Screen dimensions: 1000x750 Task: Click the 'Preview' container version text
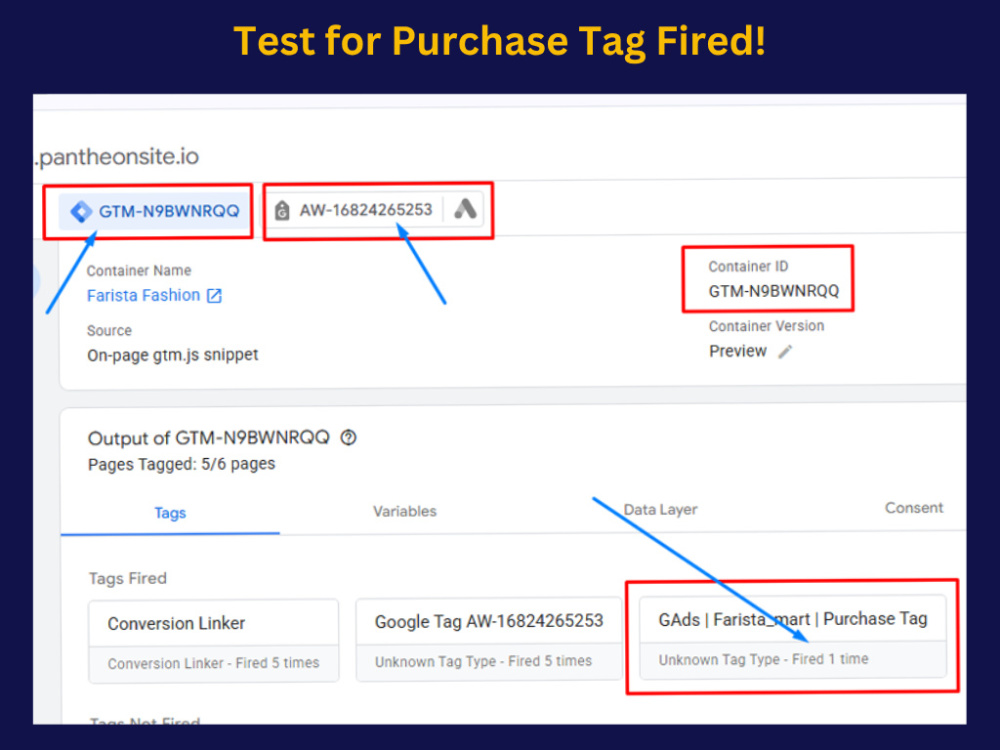tap(738, 351)
